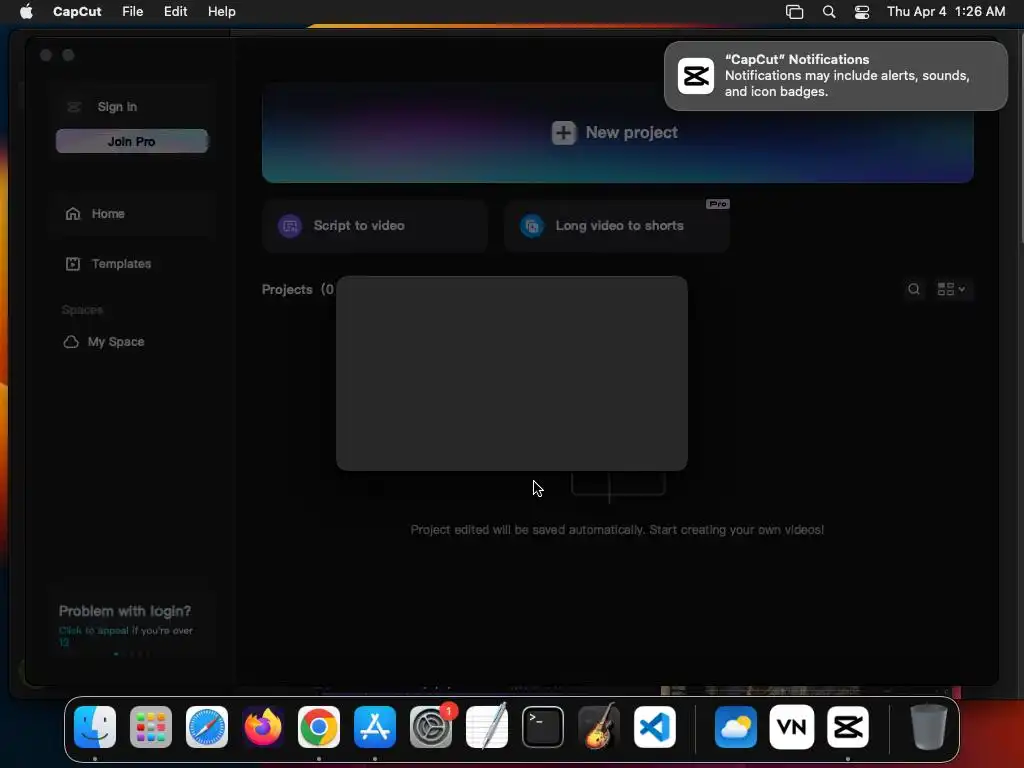Open Long video to shorts tool
This screenshot has height=768, width=1024.
click(x=616, y=226)
